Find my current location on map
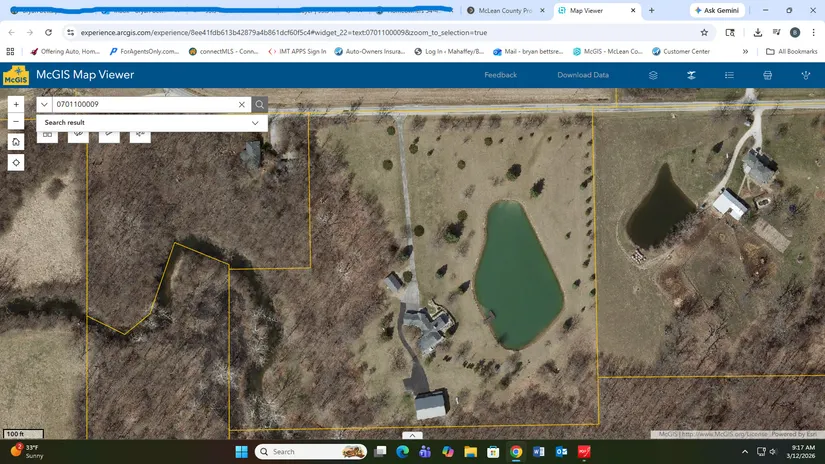 (x=16, y=162)
